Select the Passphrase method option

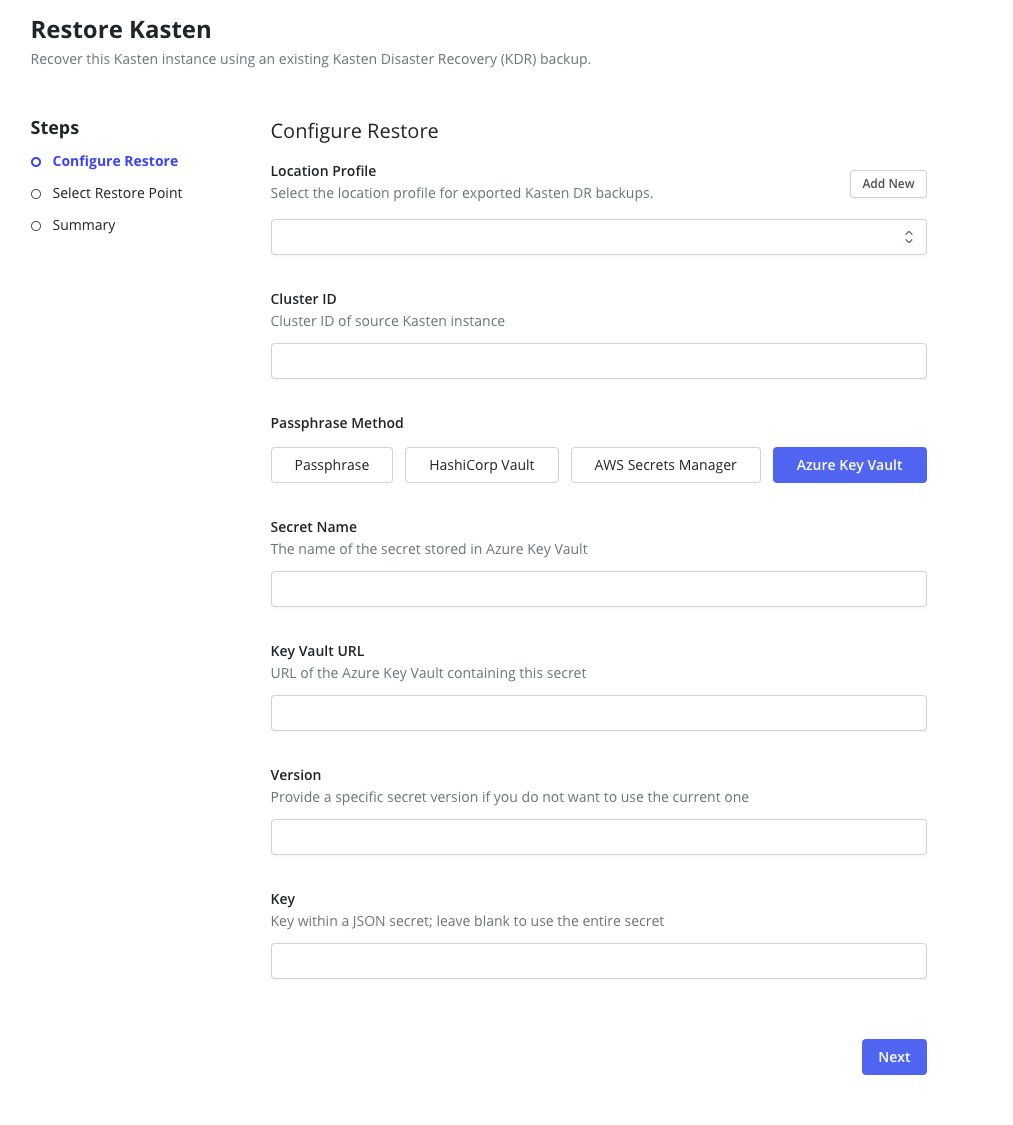pos(331,465)
